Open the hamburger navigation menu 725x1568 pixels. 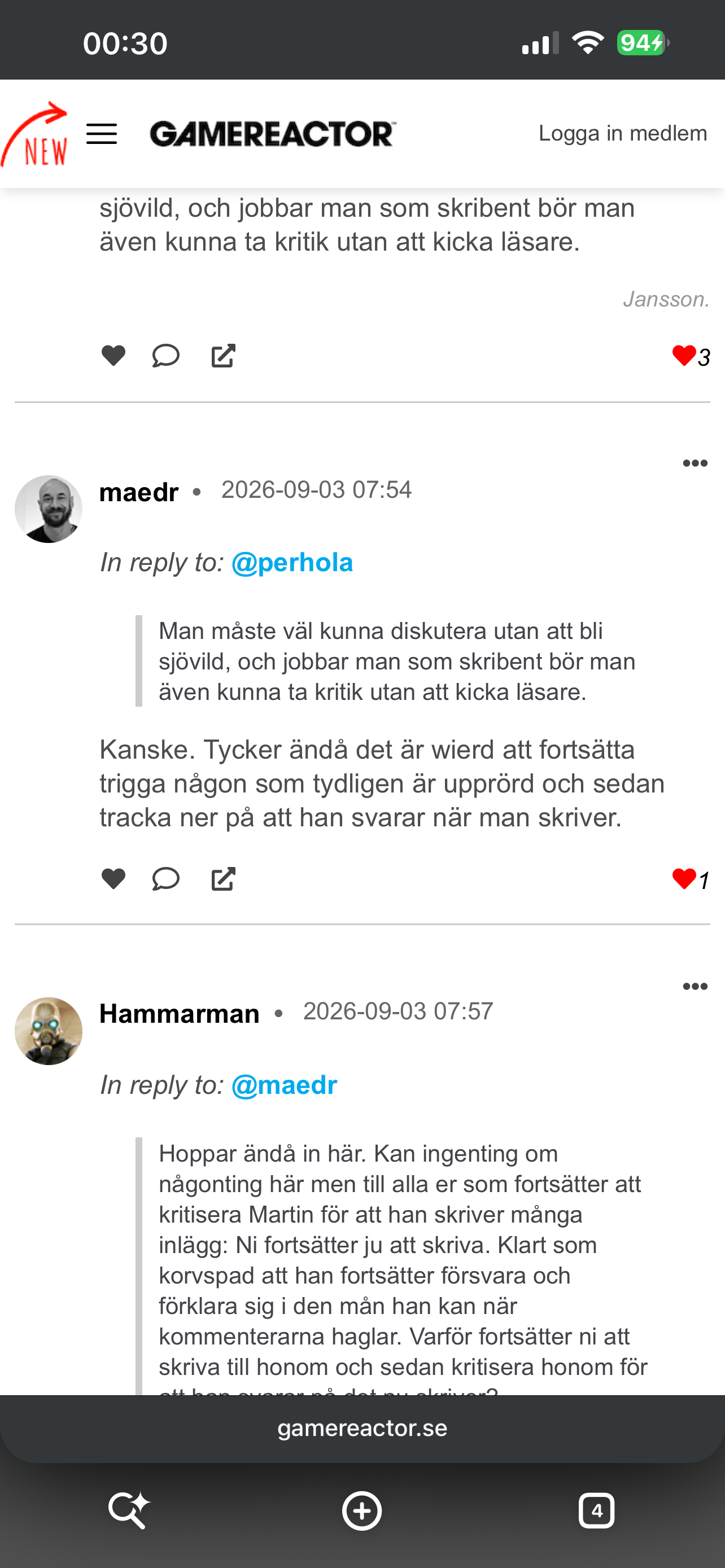coord(102,134)
